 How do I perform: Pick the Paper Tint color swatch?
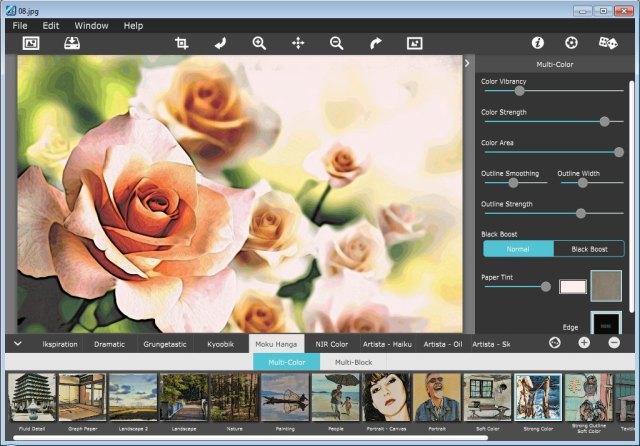point(572,287)
